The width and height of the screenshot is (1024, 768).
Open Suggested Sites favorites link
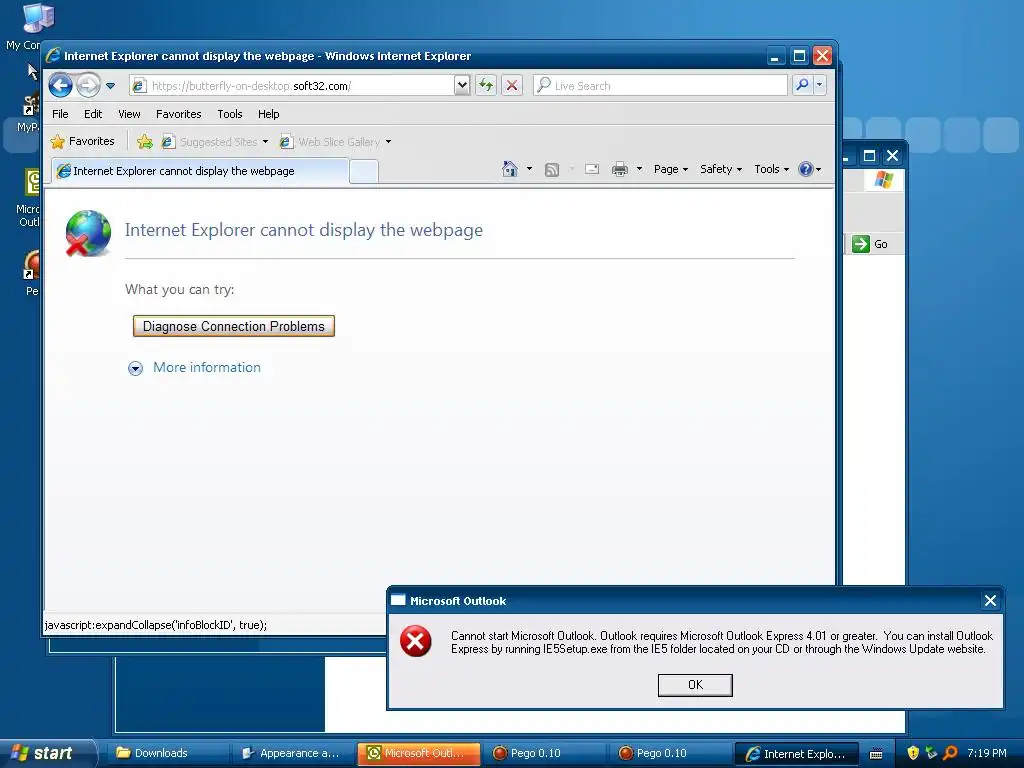pyautogui.click(x=210, y=142)
